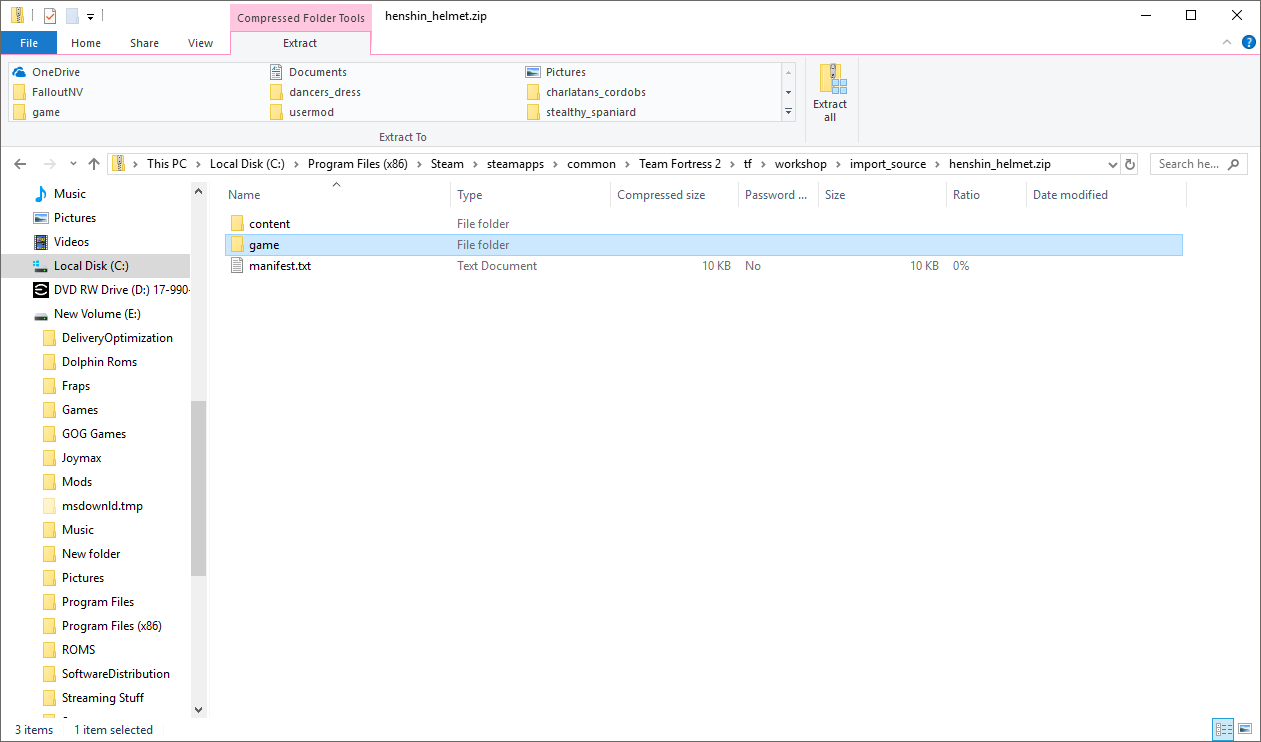Choose charlatans_cordobs as extract destination

coord(585,92)
